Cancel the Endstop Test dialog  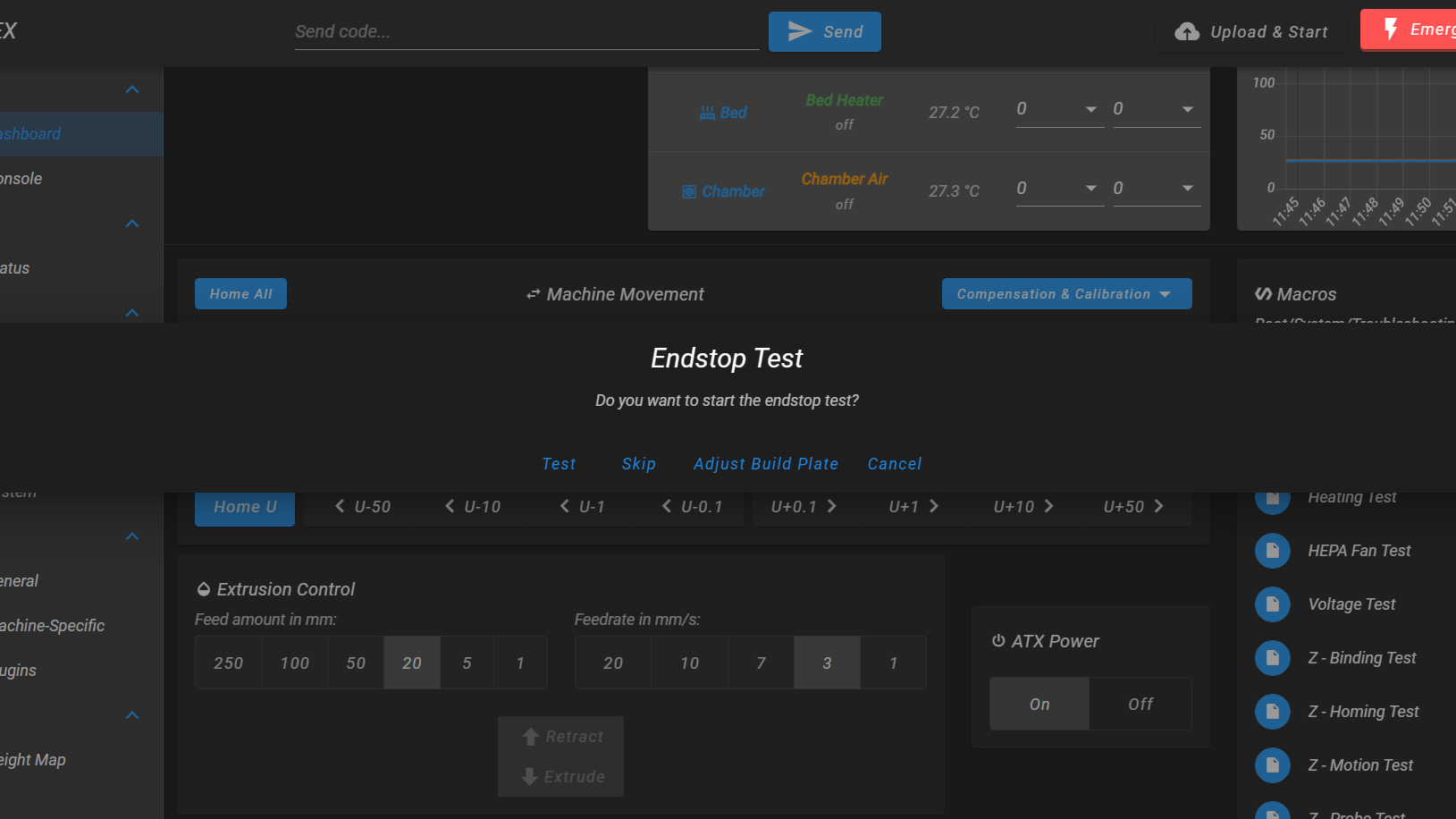[x=895, y=464]
